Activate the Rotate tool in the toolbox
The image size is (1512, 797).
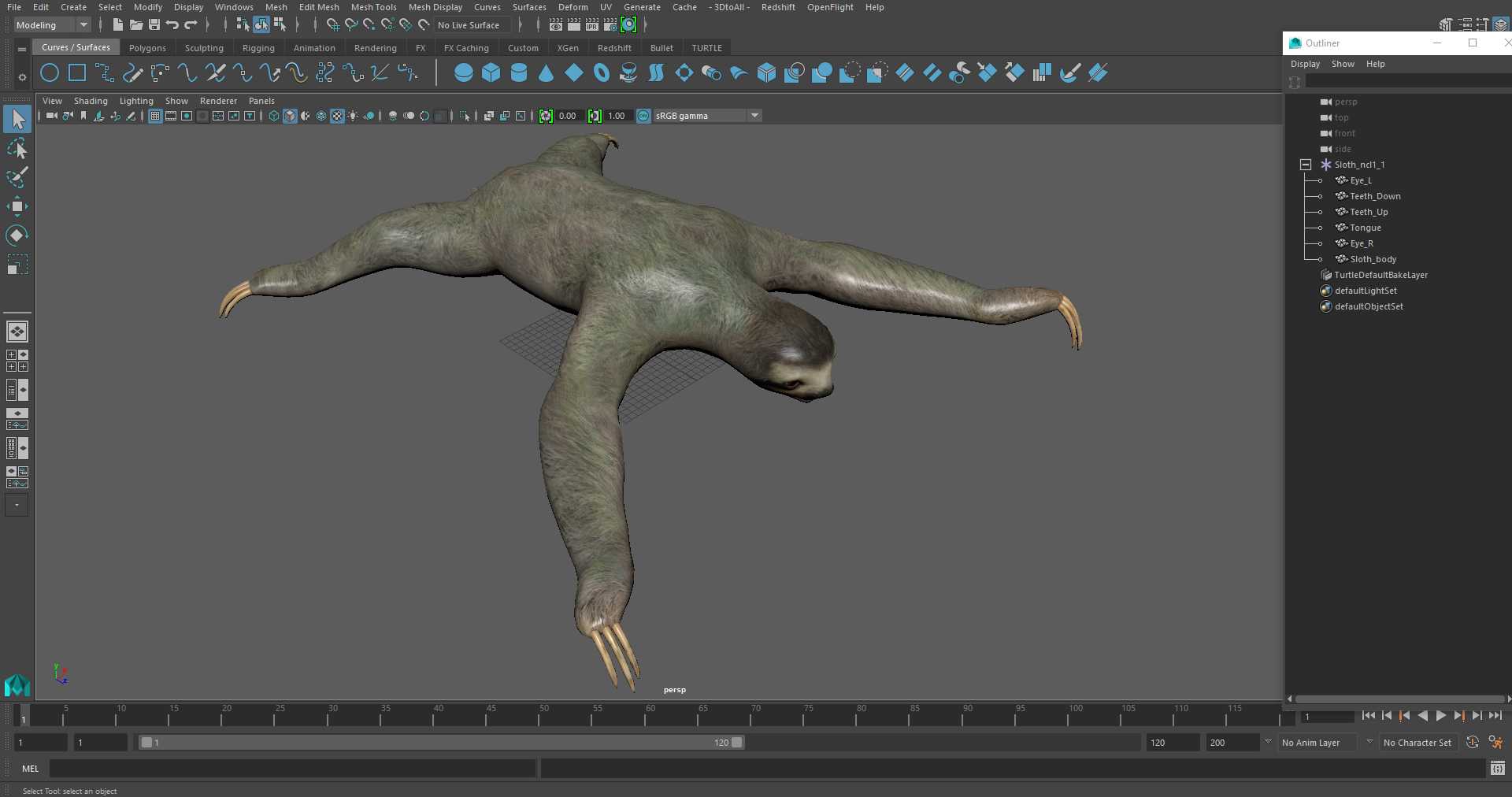click(17, 235)
